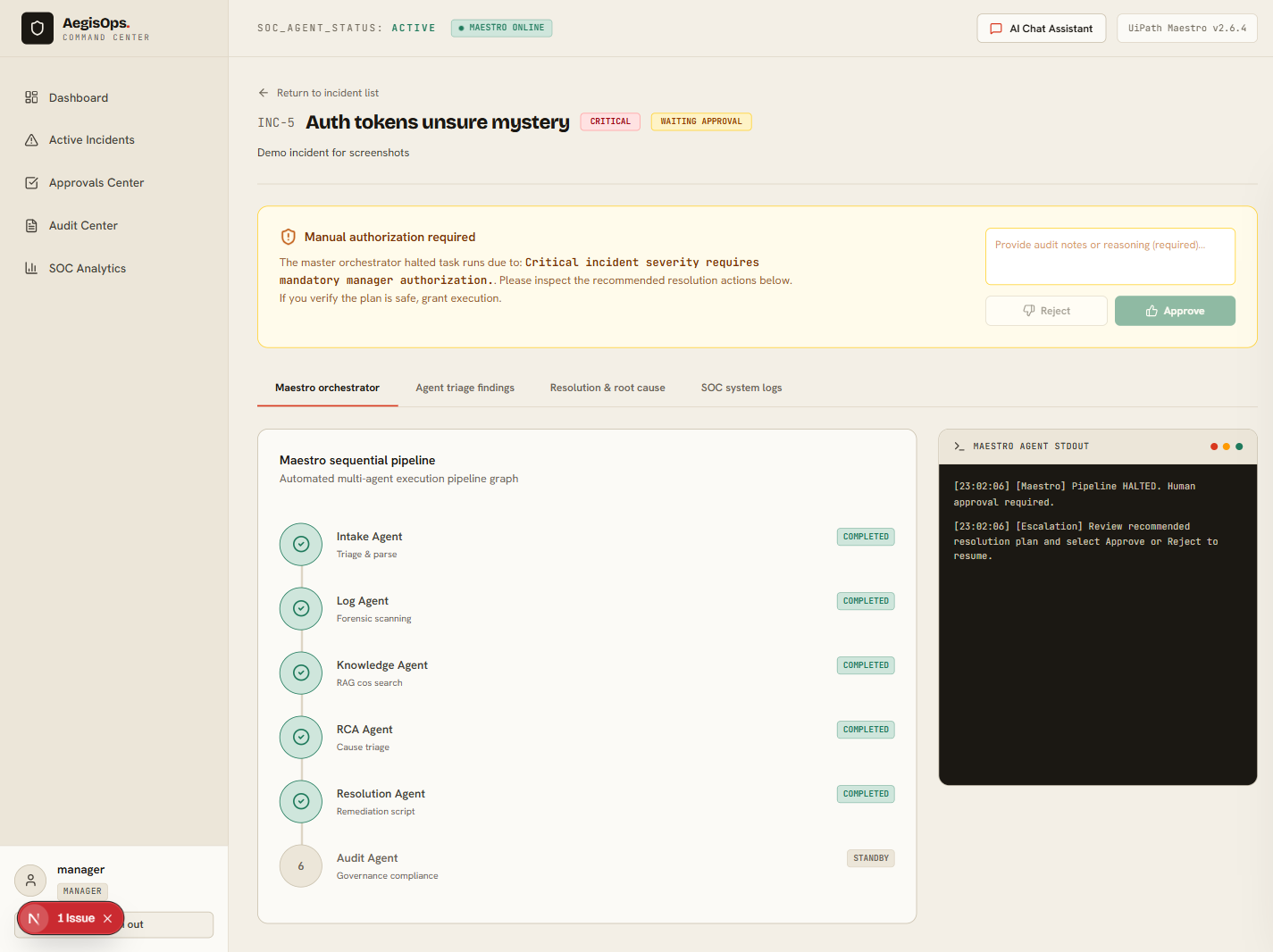Click the Intake Agent COMPLETED badge
Image resolution: width=1273 pixels, height=952 pixels.
point(866,537)
